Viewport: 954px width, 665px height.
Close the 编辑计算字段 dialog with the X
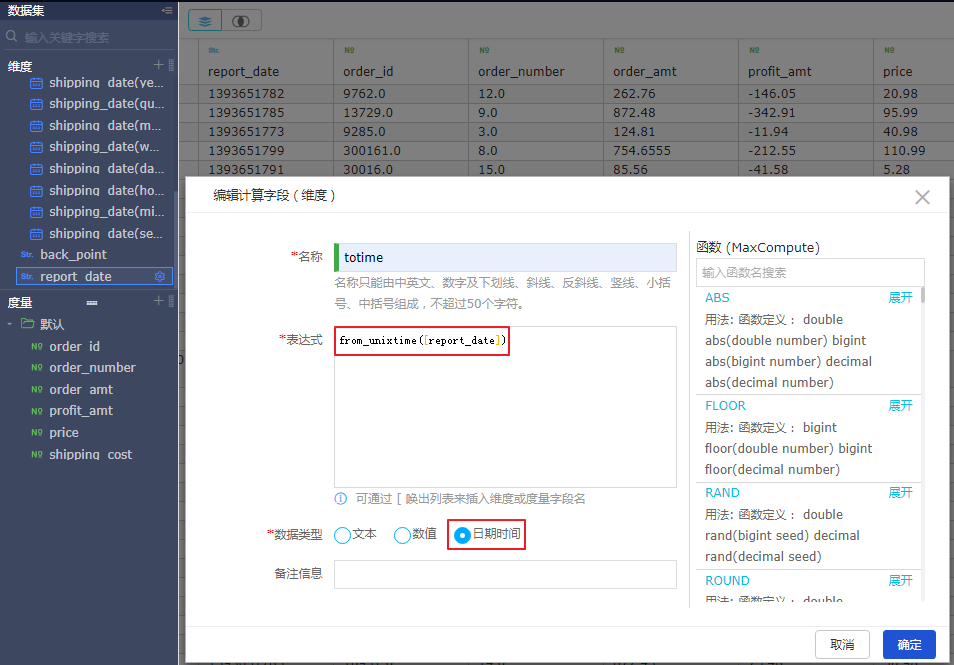[x=922, y=197]
